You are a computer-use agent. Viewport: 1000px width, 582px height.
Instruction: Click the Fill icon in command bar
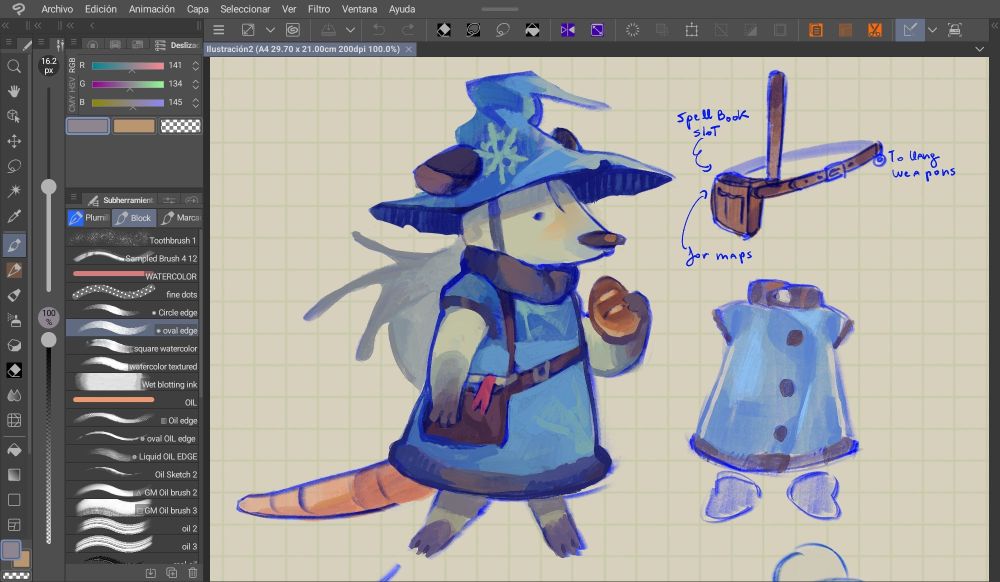point(532,30)
